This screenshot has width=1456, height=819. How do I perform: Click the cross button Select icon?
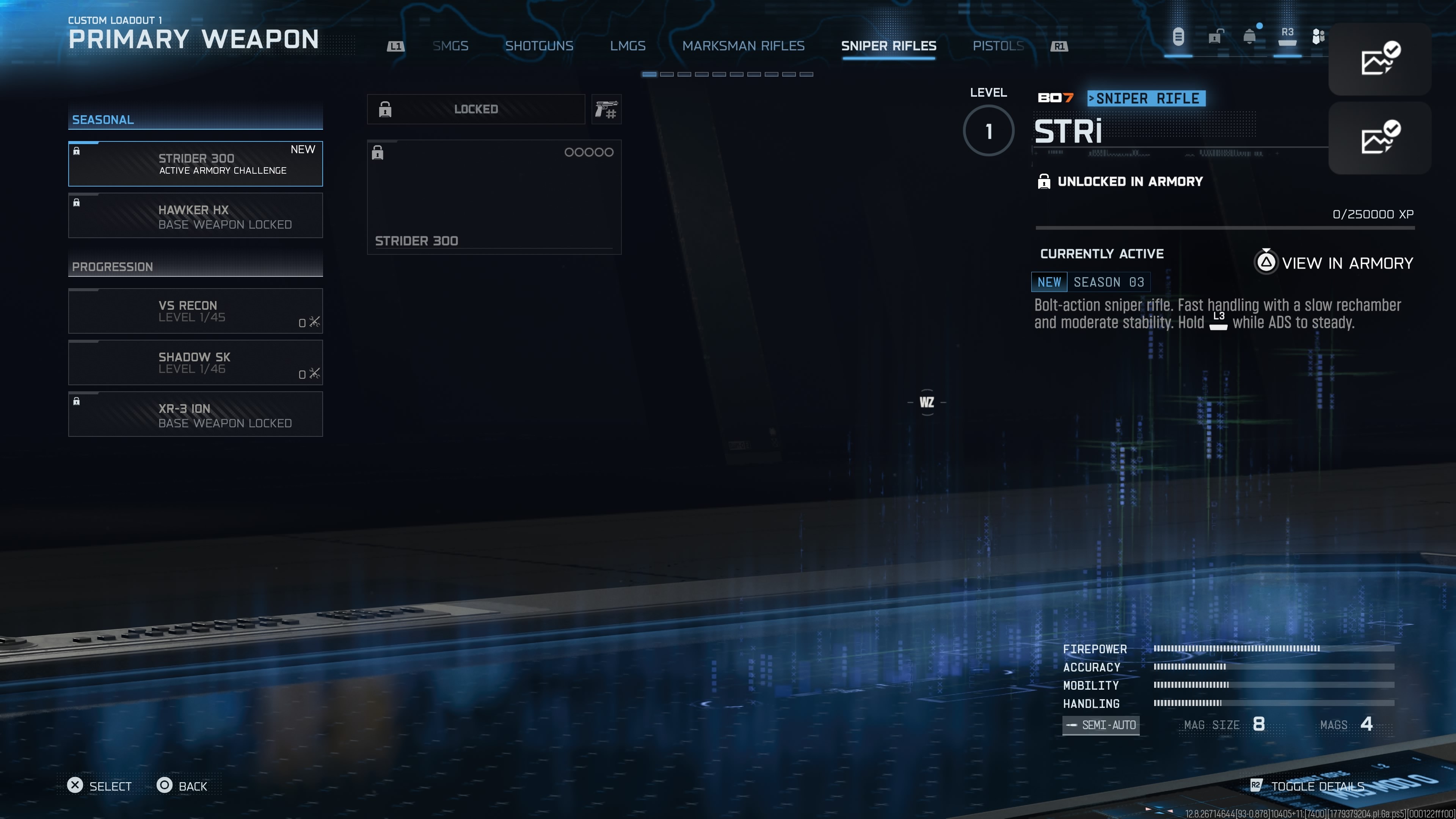pos(75,785)
